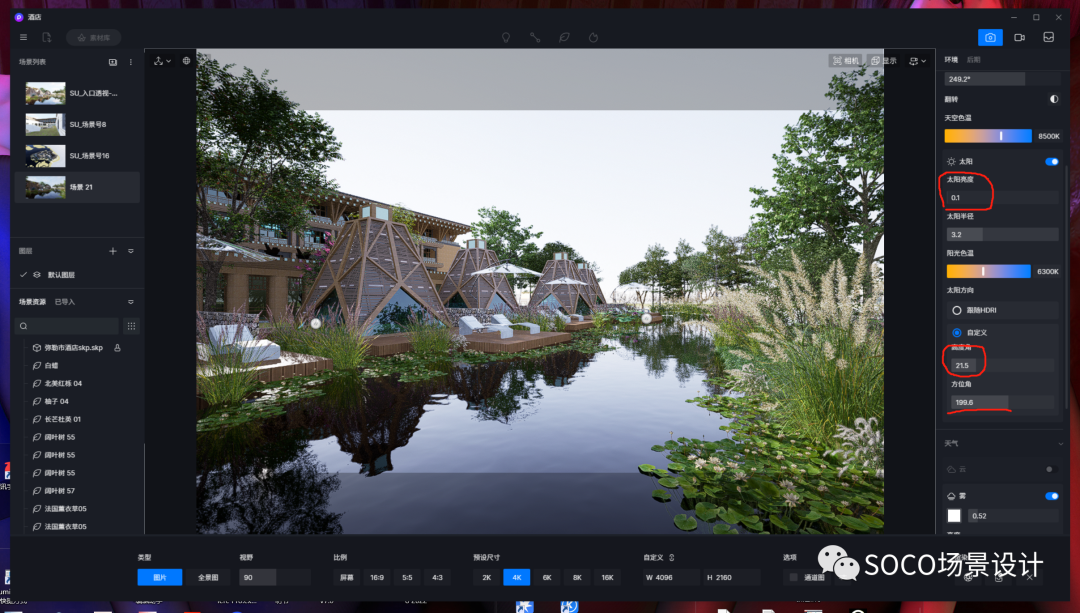Click lock icon beside 弥勒市酒店.skp
Image resolution: width=1080 pixels, height=613 pixels.
click(117, 348)
